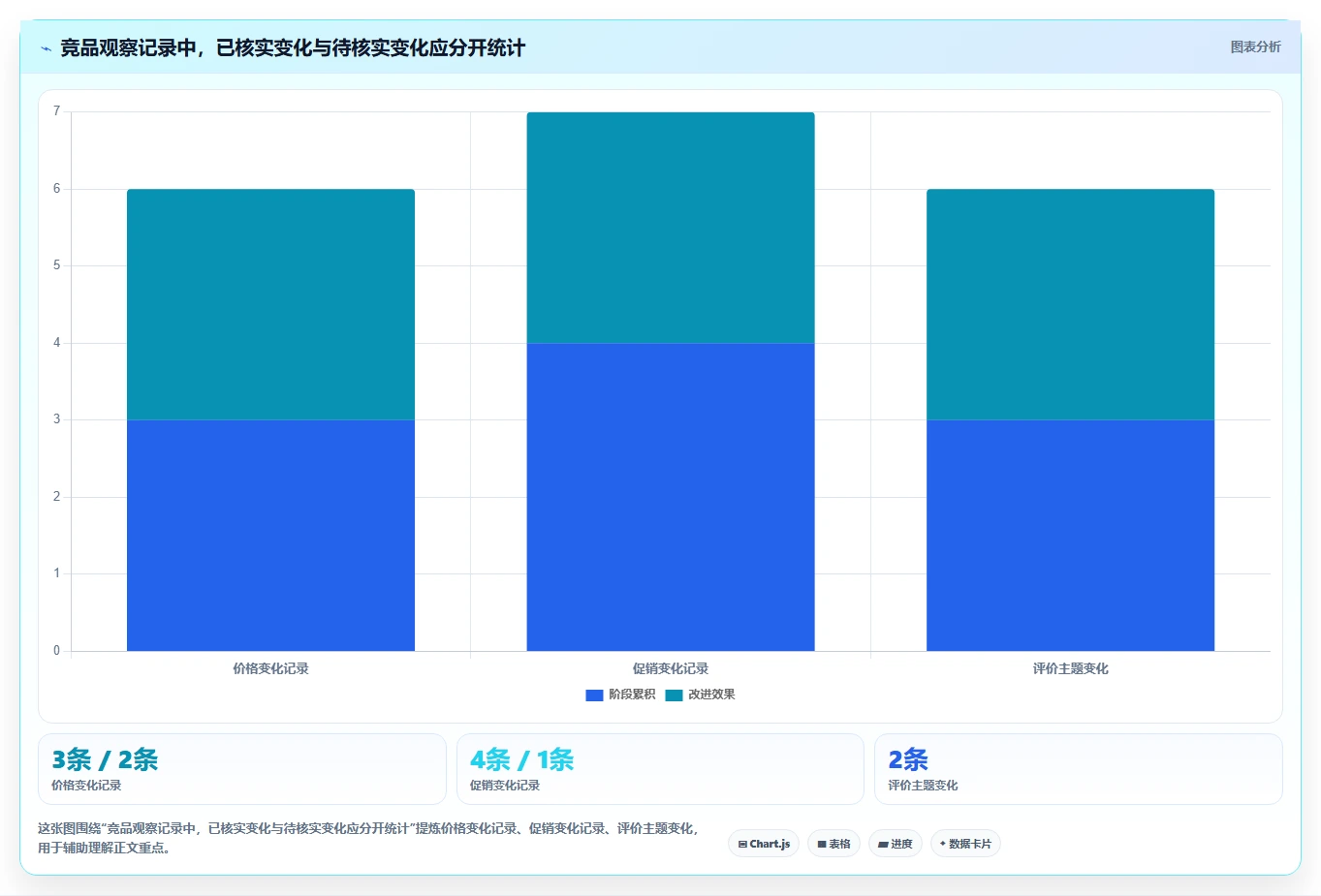Image resolution: width=1321 pixels, height=896 pixels.
Task: Click the teal 价格变化记录 bar segment
Action: (x=270, y=304)
